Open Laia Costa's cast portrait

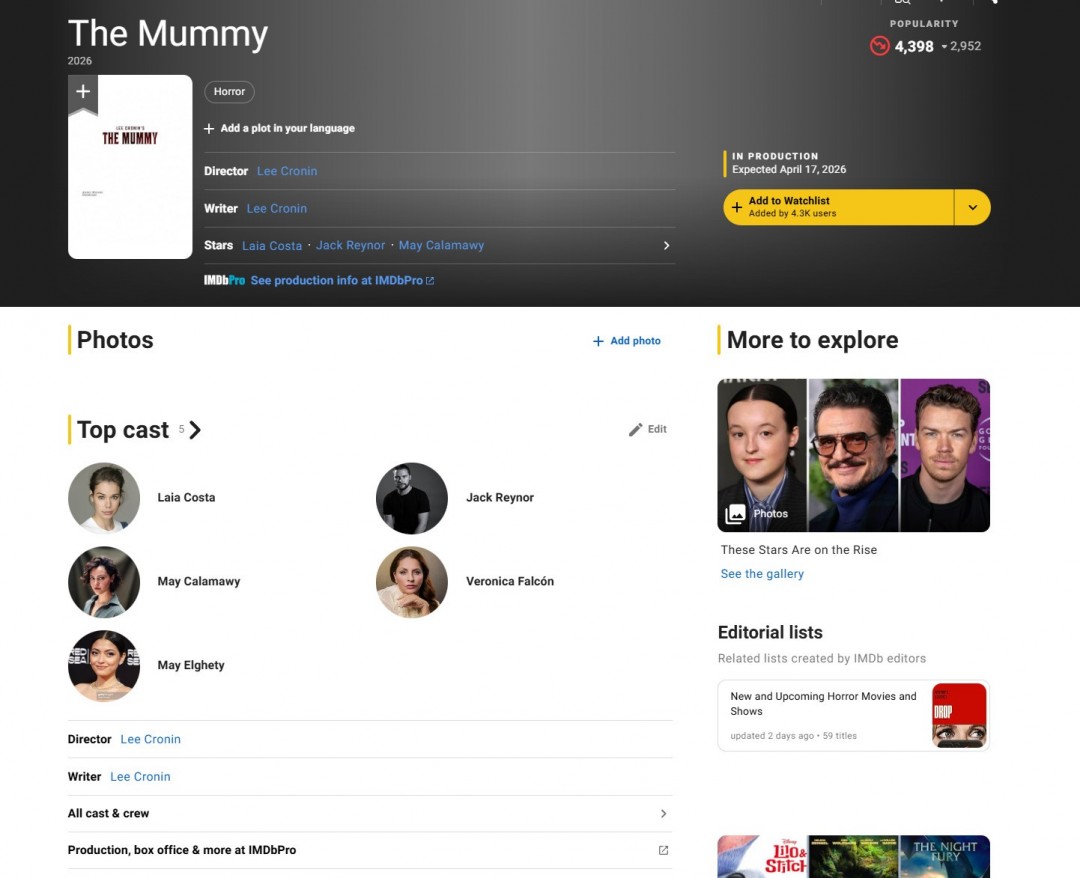point(104,498)
